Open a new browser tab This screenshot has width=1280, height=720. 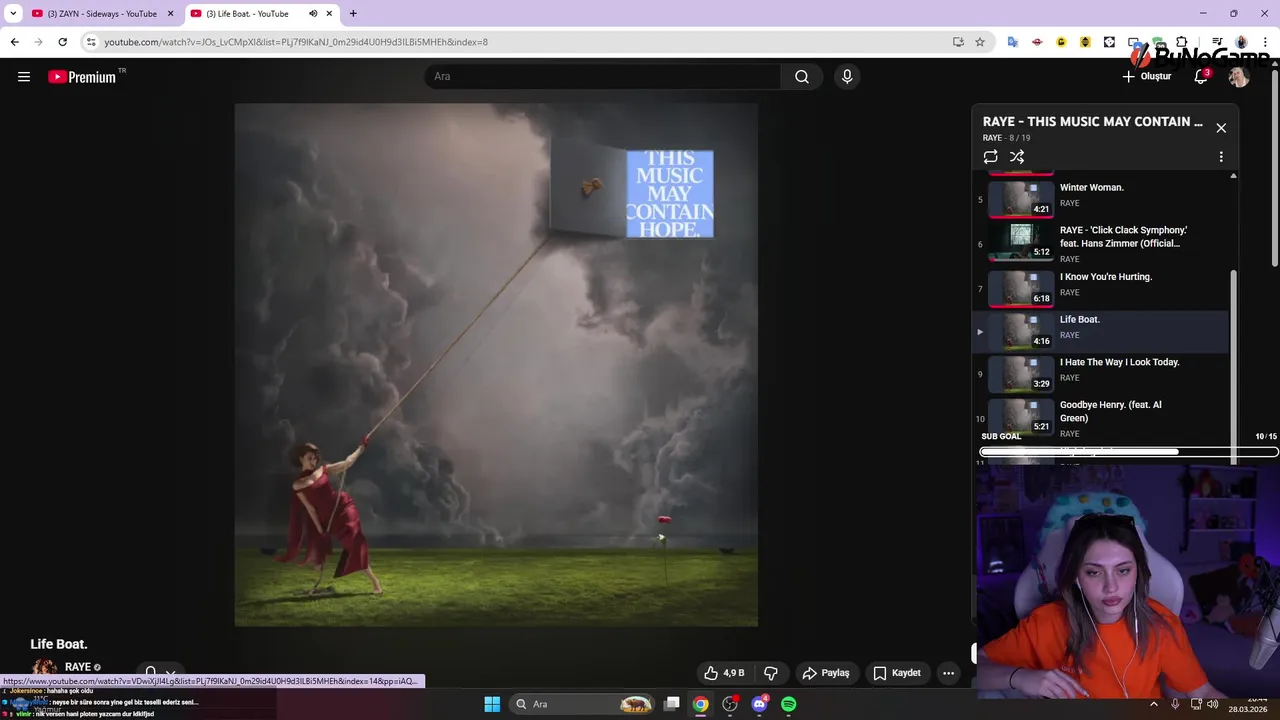(353, 13)
